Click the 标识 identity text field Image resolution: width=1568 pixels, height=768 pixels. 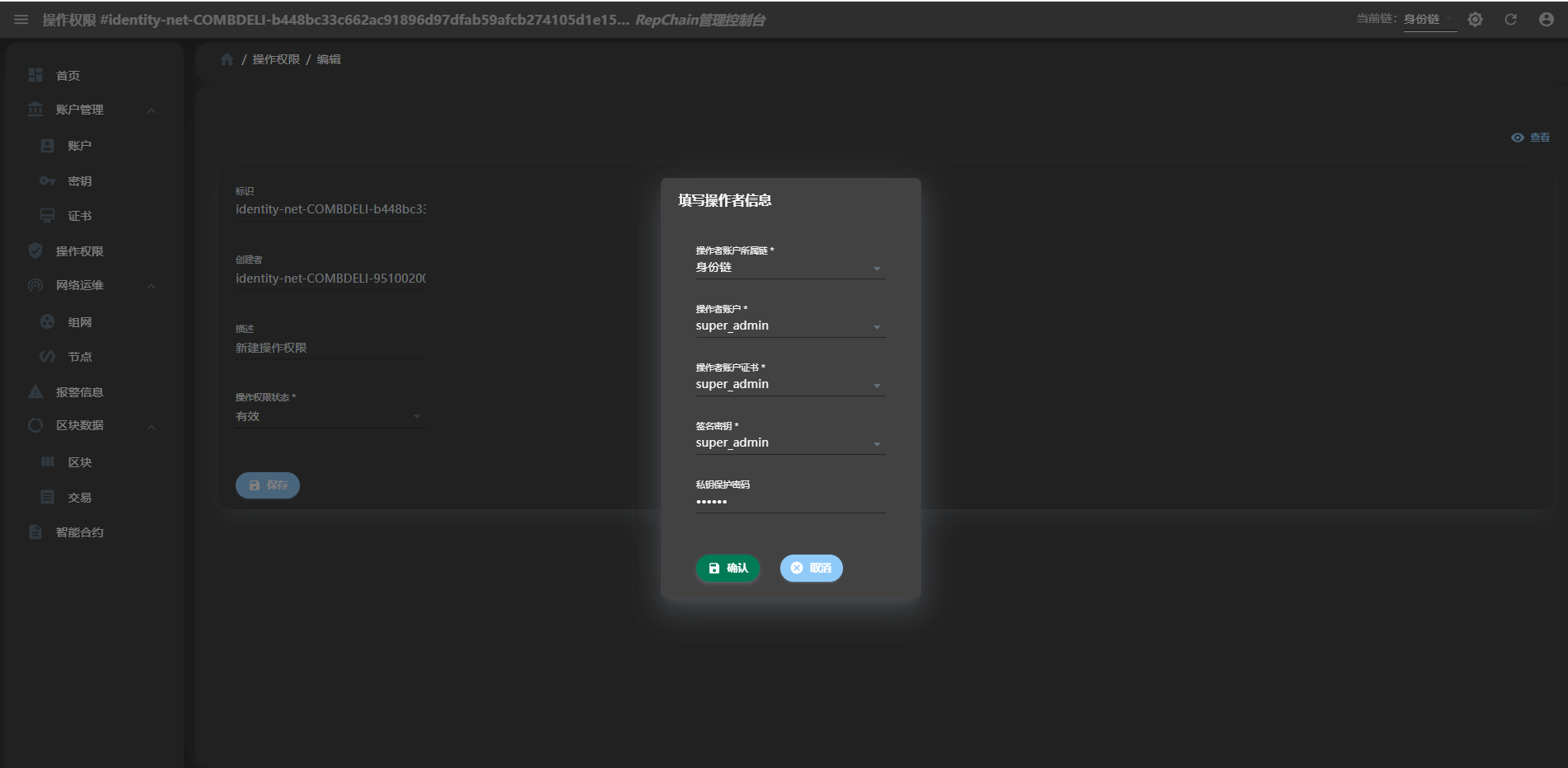tap(330, 209)
